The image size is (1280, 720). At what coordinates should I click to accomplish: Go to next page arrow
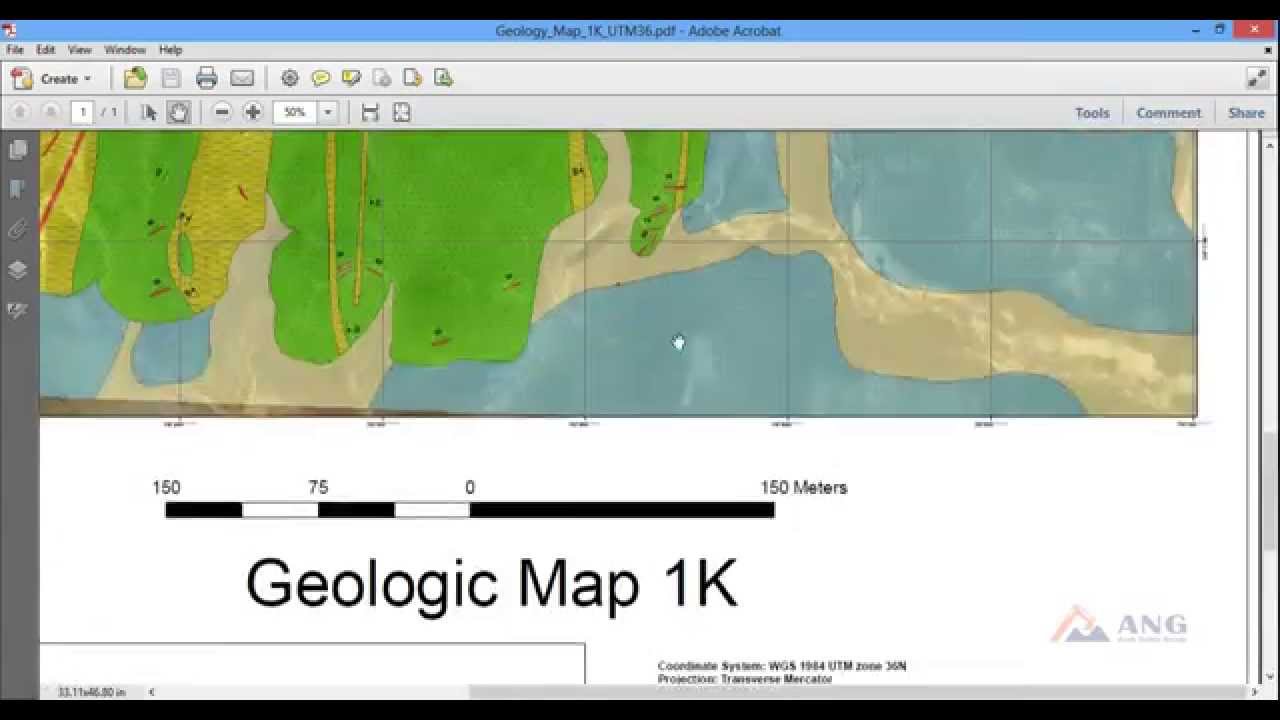click(x=50, y=112)
